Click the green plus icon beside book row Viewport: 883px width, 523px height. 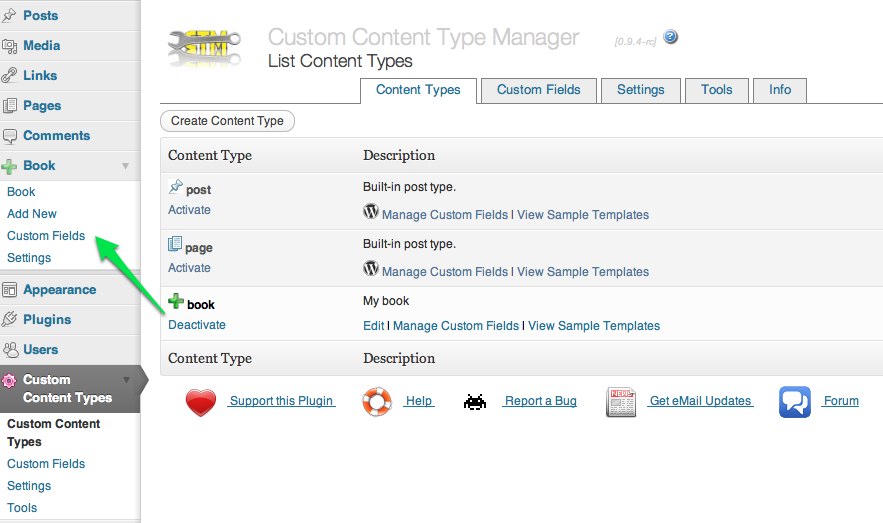click(176, 301)
